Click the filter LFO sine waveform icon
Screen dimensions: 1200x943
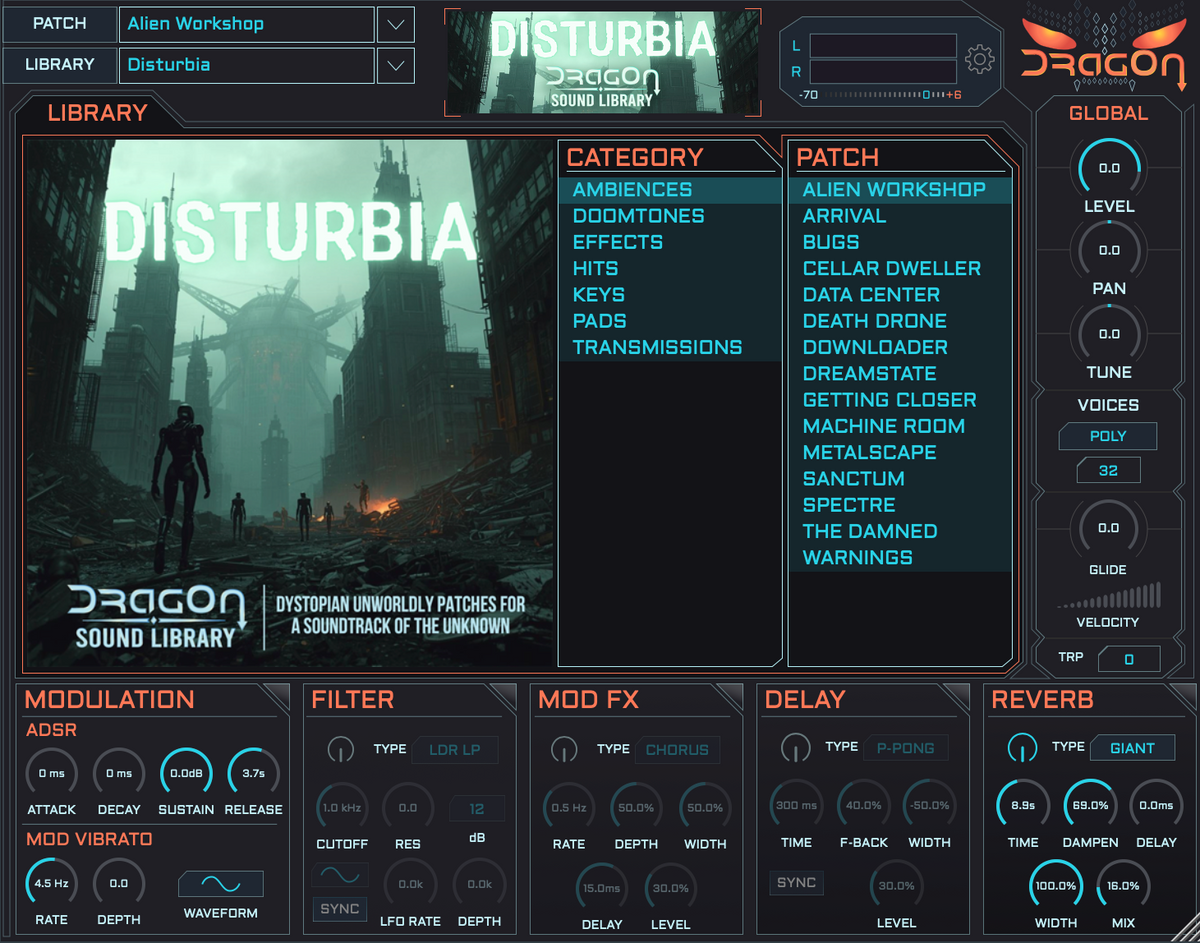340,875
